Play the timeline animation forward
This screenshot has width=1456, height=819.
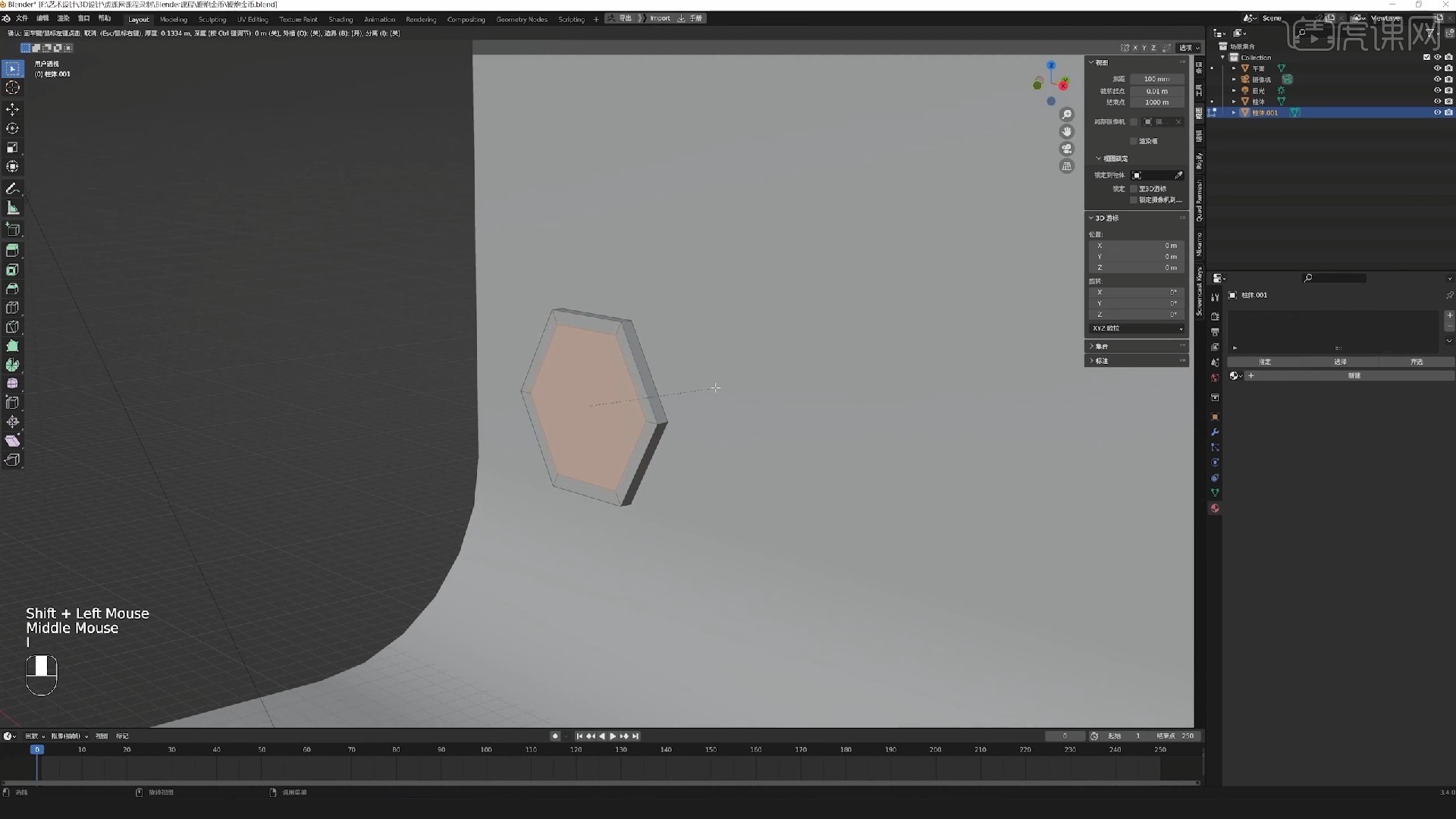613,736
